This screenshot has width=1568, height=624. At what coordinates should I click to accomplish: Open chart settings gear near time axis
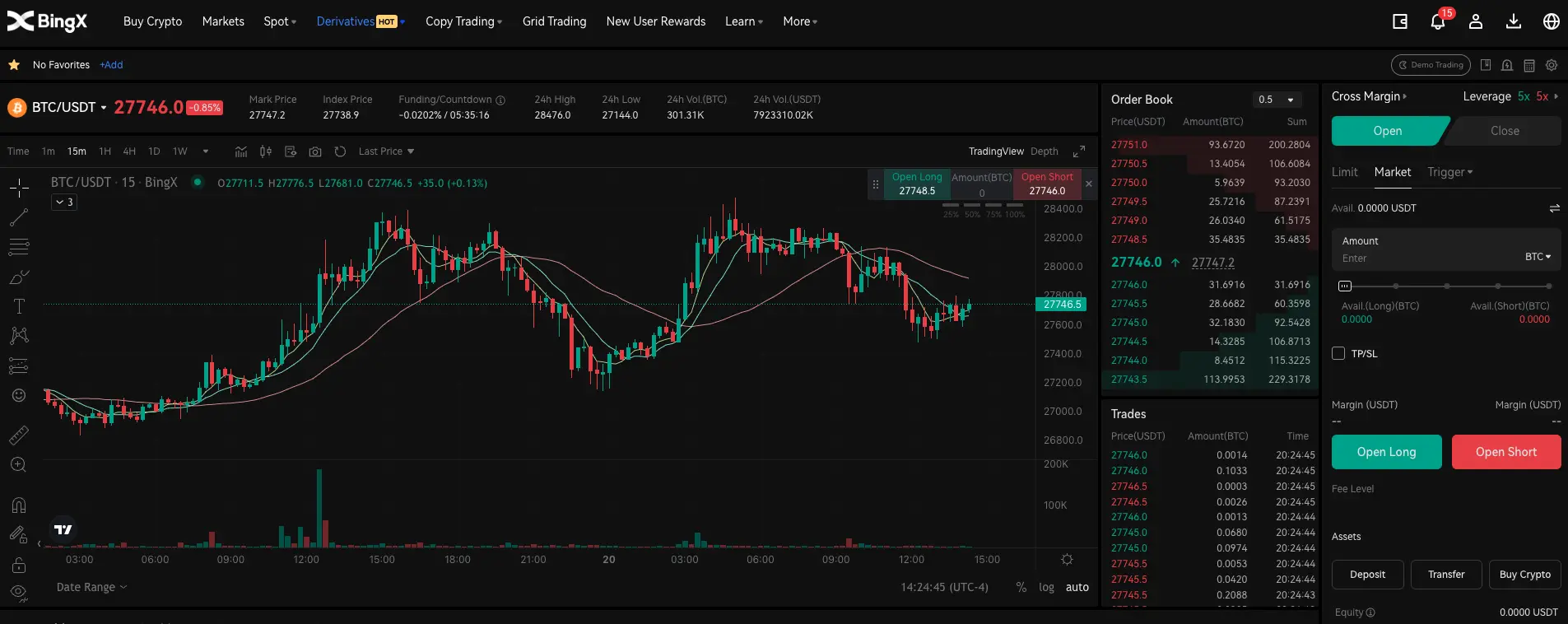point(1067,560)
